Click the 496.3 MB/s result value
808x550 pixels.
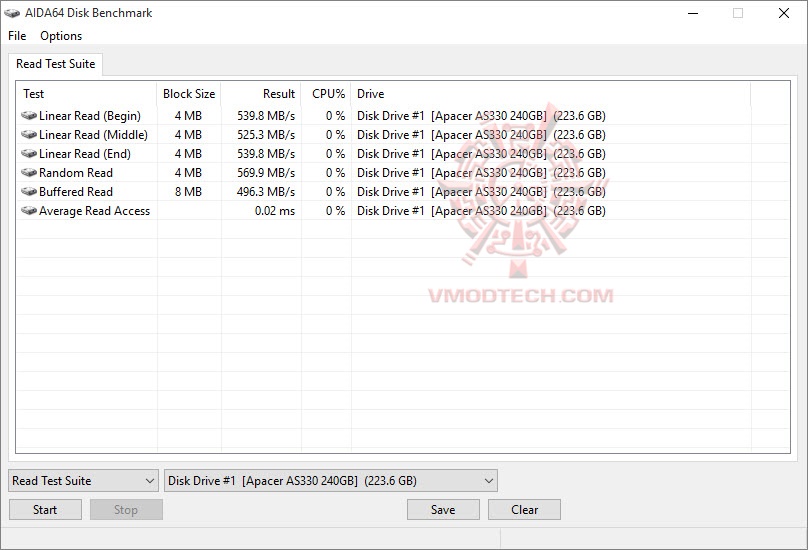tap(266, 192)
